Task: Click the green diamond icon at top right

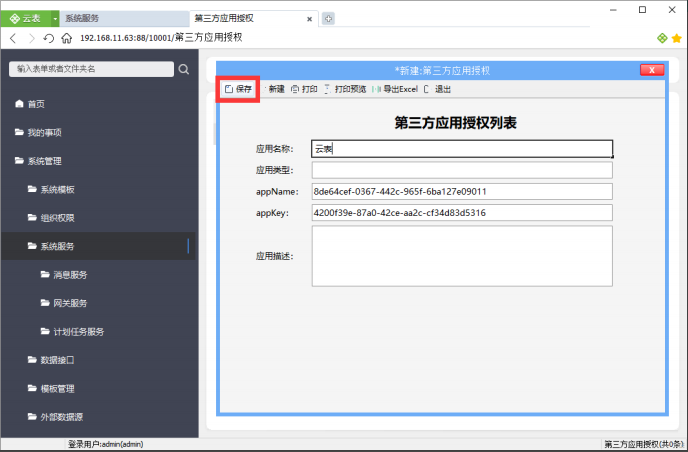Action: click(662, 38)
